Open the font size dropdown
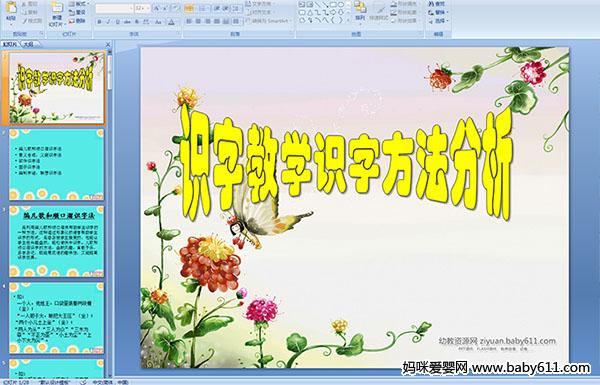The height and width of the screenshot is (385, 600). (x=148, y=8)
